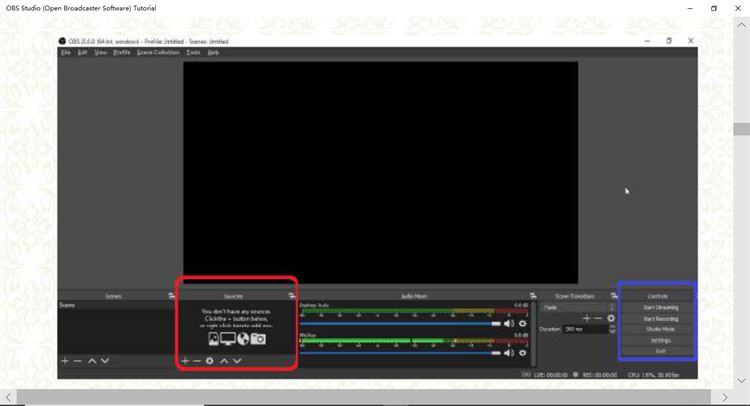Move scene down in Scenes panel
The height and width of the screenshot is (406, 750).
click(105, 361)
